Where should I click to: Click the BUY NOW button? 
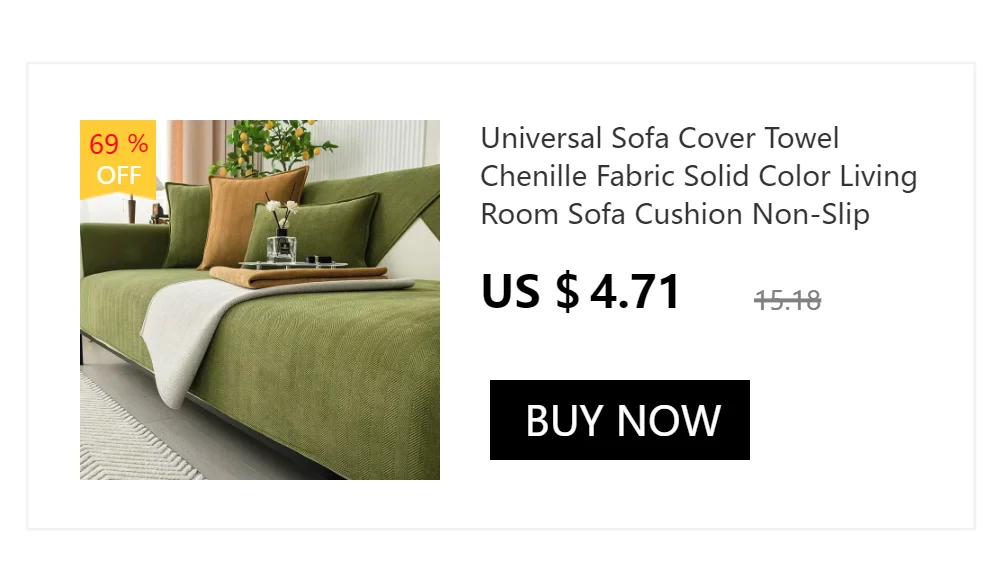point(619,420)
